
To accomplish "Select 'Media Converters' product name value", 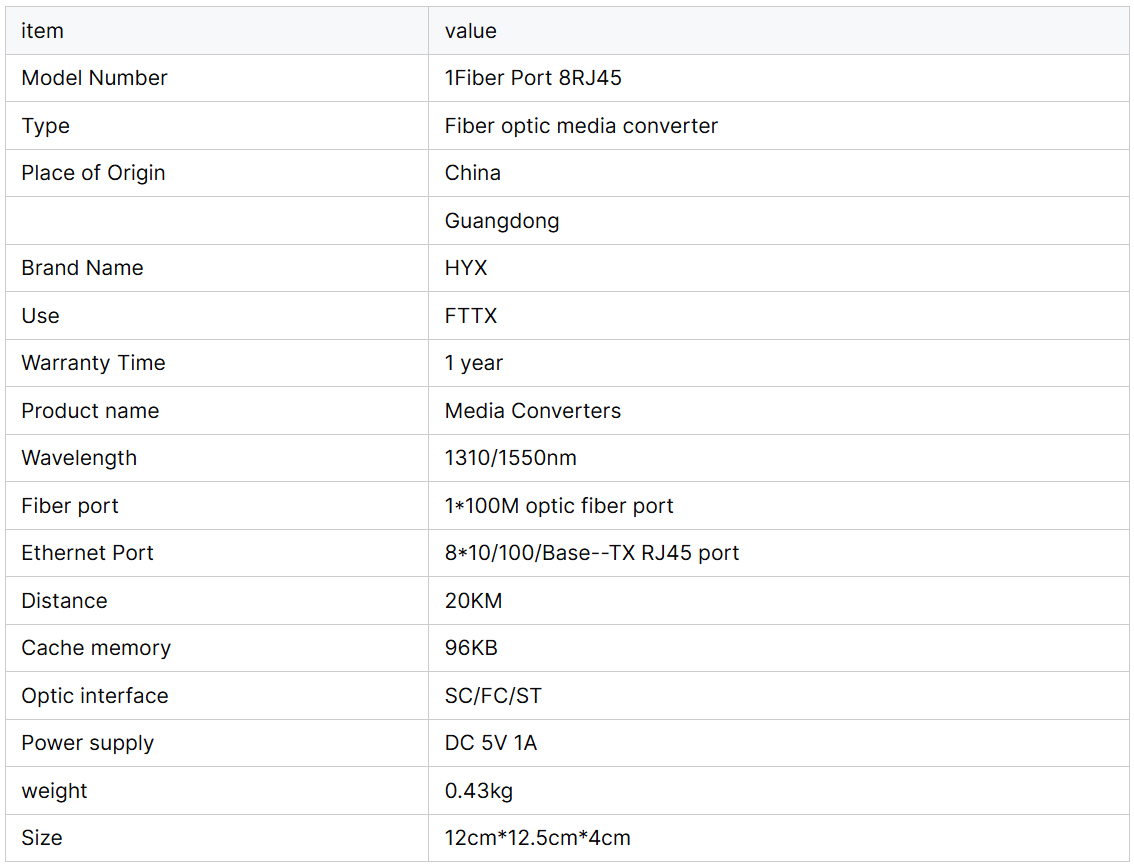I will [x=532, y=411].
